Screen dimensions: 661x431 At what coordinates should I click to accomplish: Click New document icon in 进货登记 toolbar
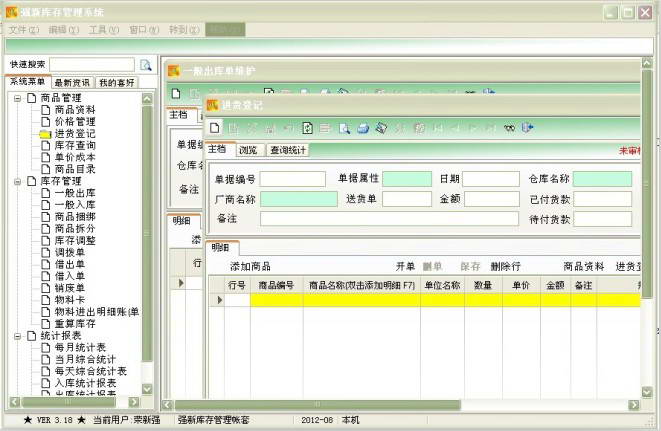pyautogui.click(x=215, y=128)
